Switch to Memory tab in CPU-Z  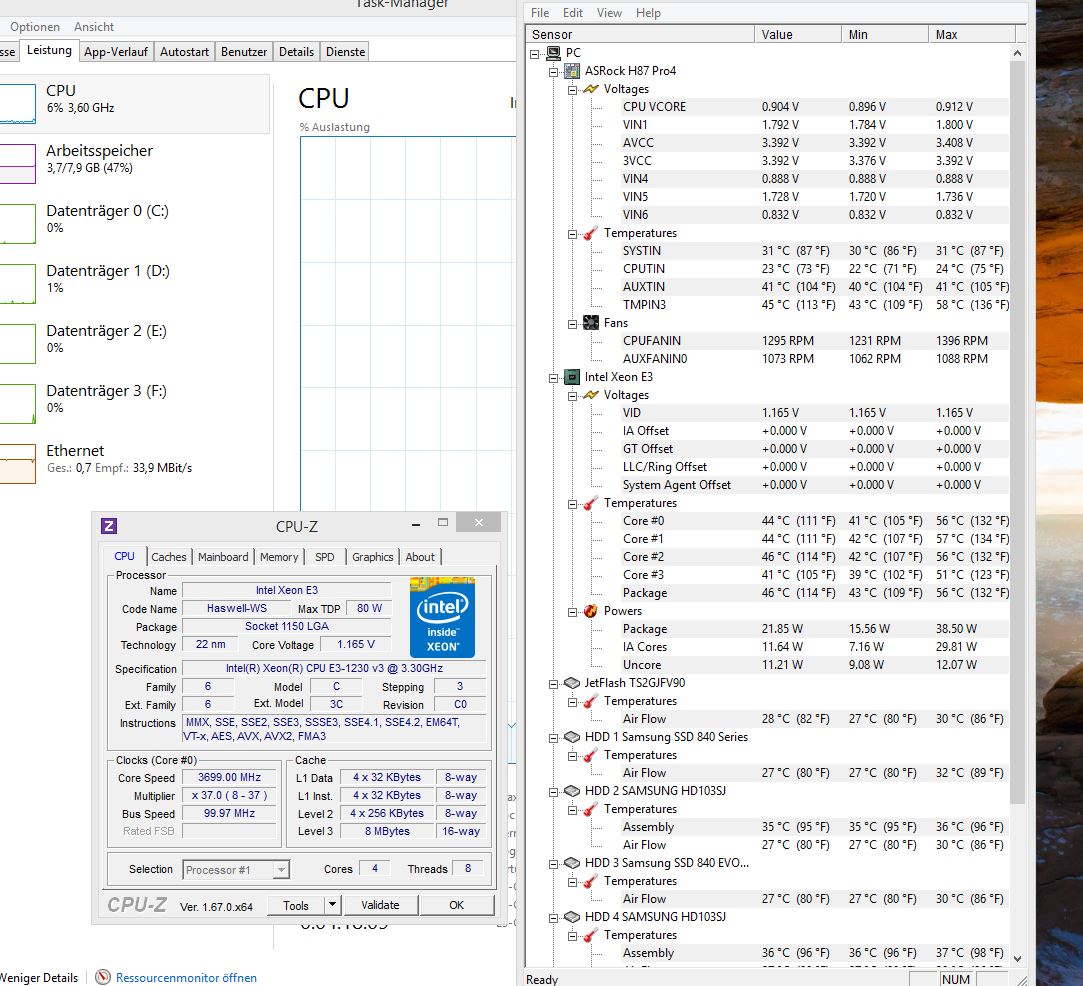279,557
